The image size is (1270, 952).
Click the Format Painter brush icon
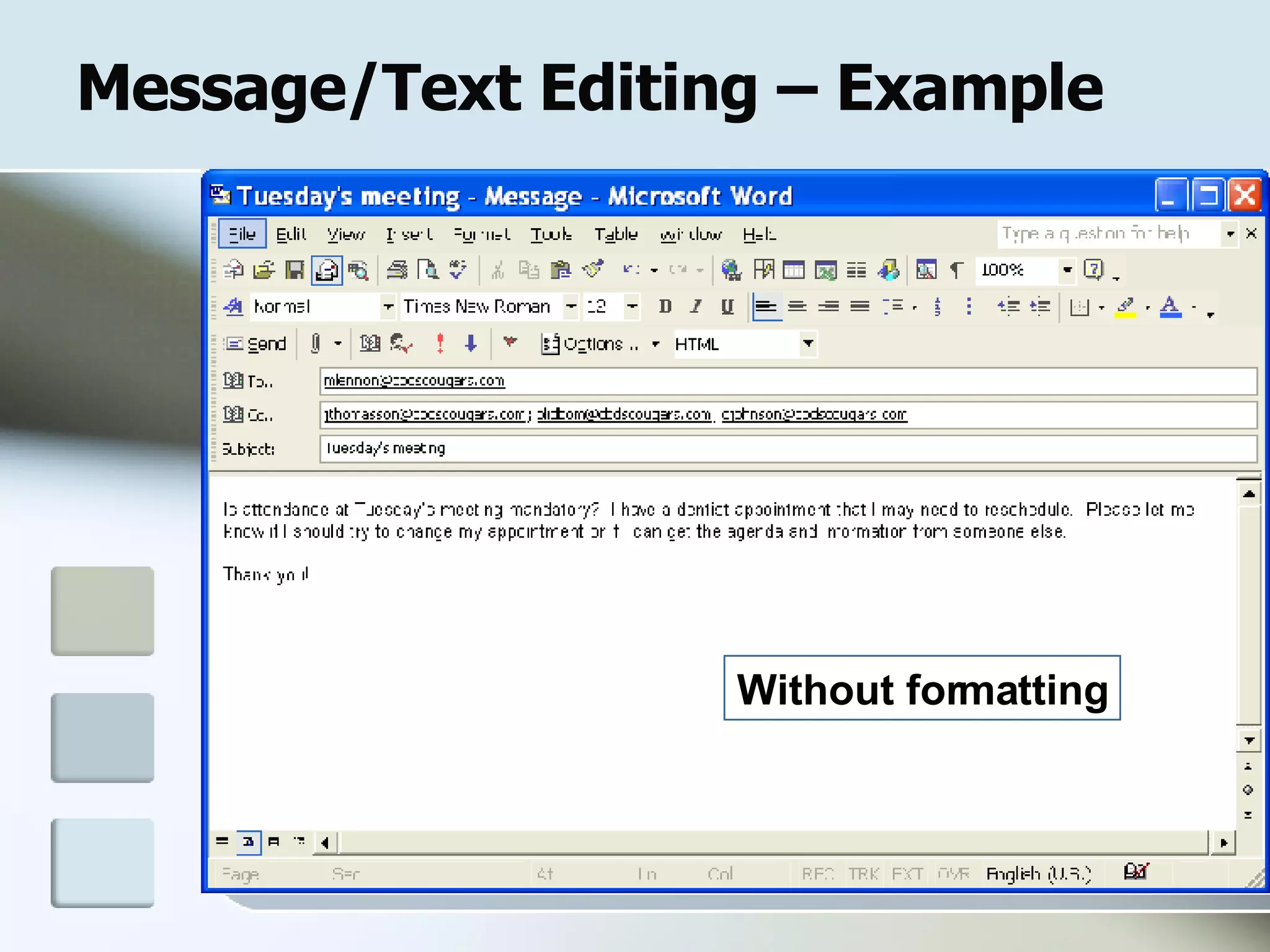tap(593, 270)
